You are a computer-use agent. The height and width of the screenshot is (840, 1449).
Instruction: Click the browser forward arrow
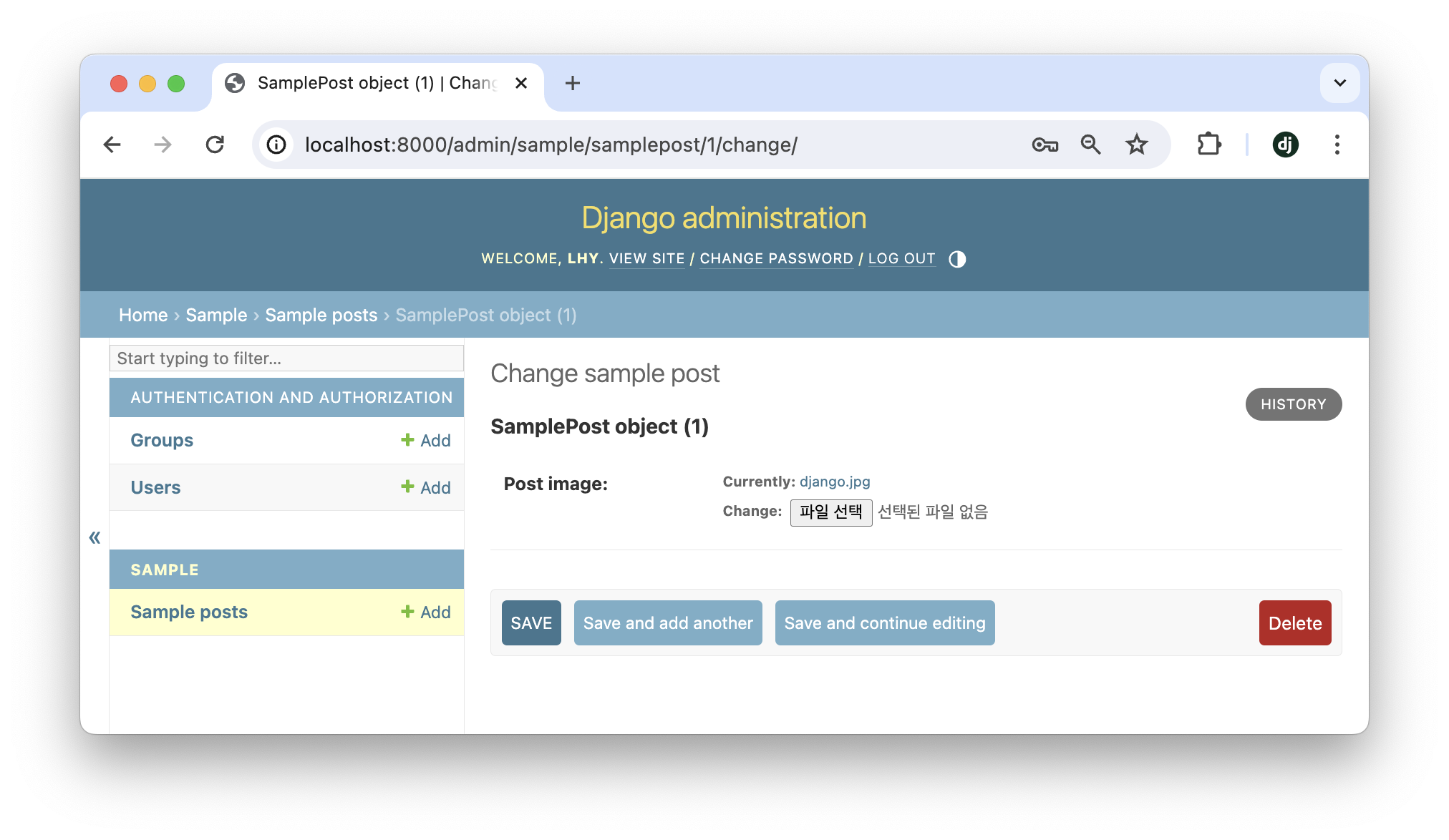coord(163,145)
